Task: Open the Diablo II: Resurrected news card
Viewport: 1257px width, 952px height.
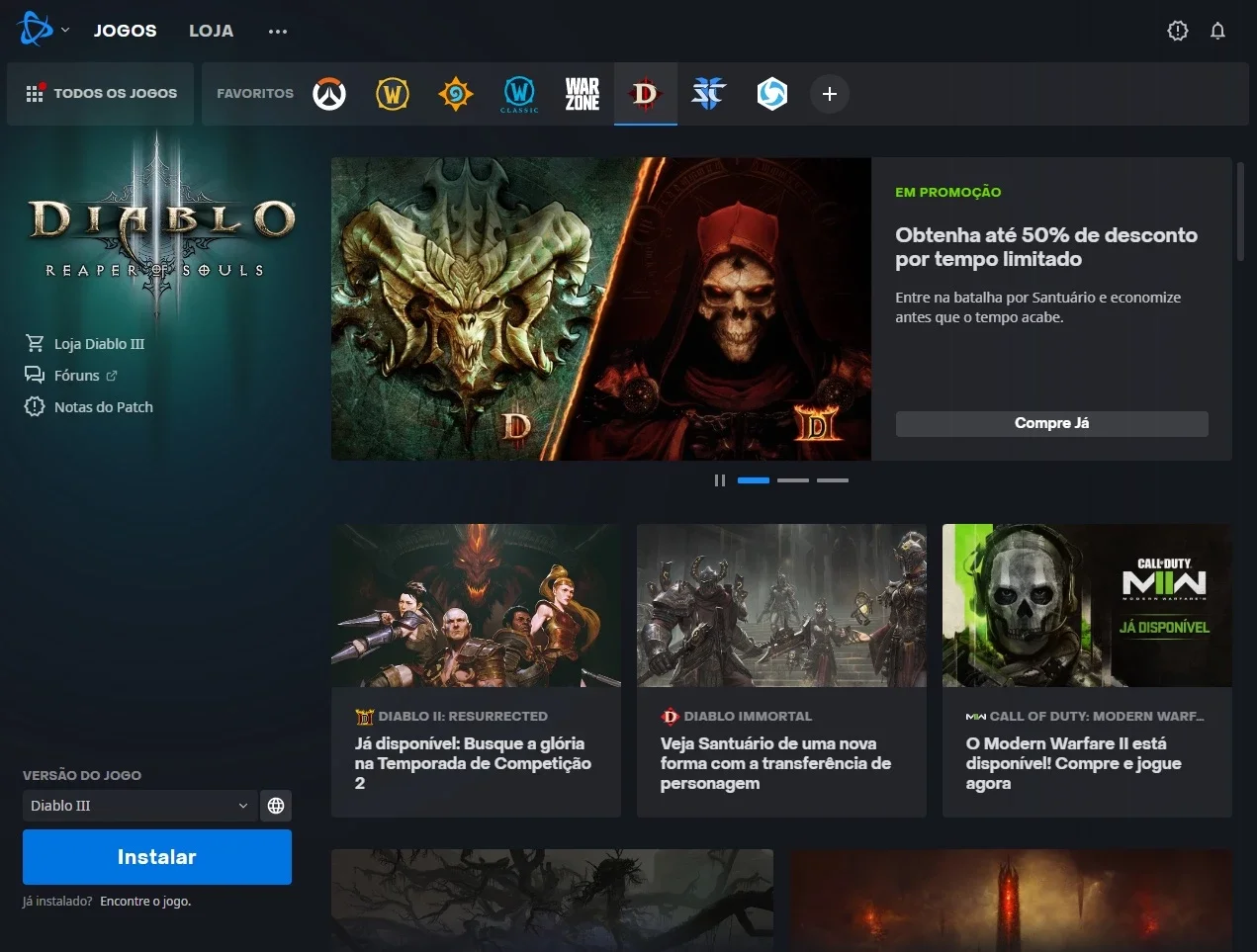Action: (x=476, y=670)
